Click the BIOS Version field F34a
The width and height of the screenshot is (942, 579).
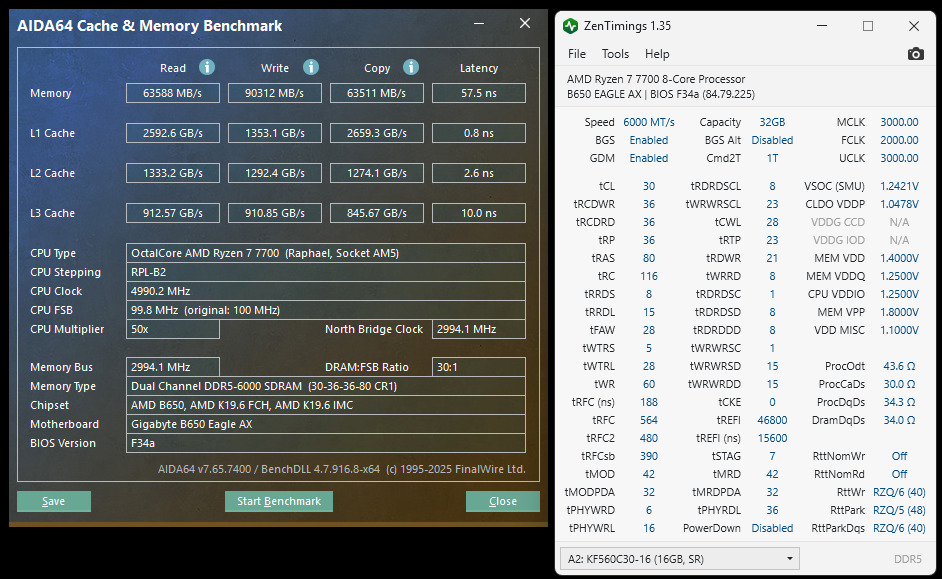pos(326,443)
